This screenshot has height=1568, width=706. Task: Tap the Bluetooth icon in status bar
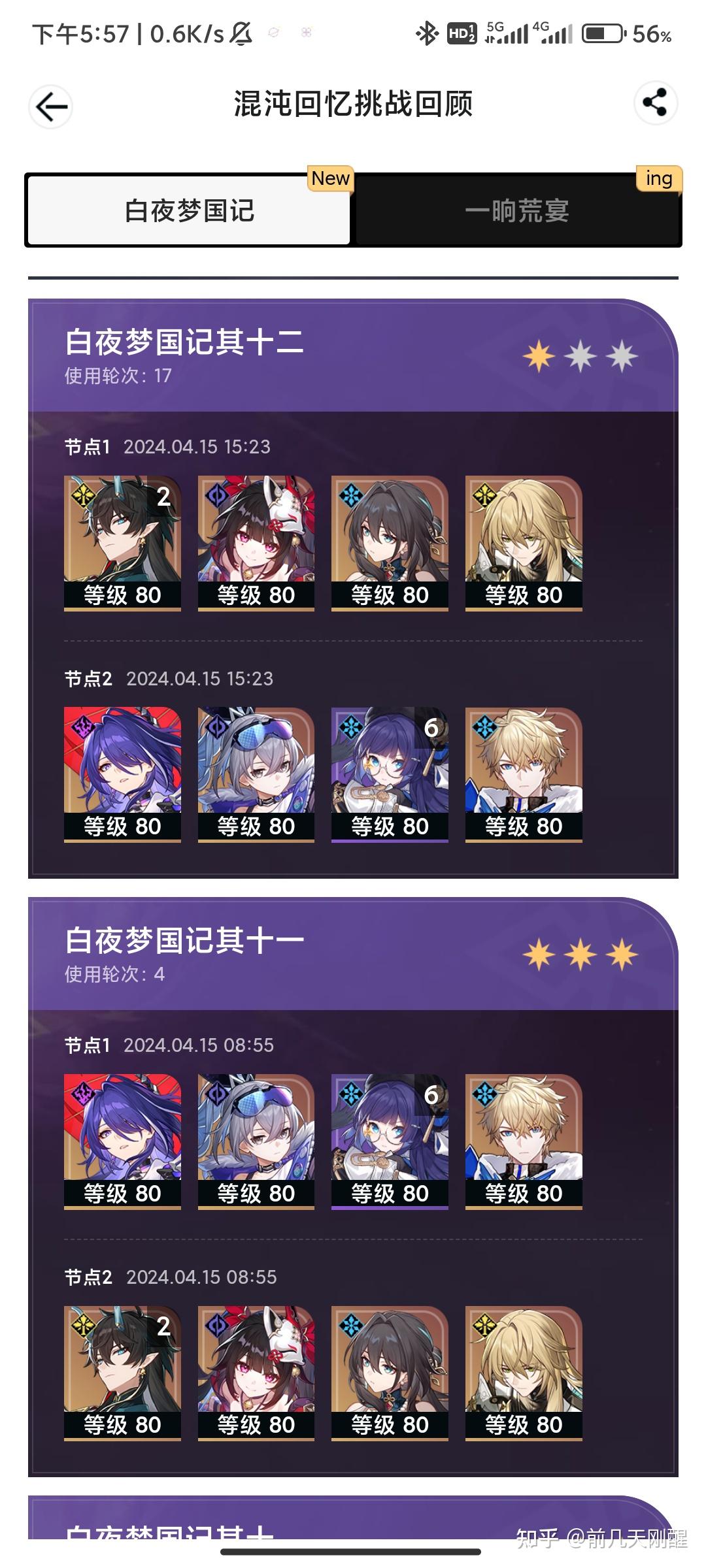[427, 33]
